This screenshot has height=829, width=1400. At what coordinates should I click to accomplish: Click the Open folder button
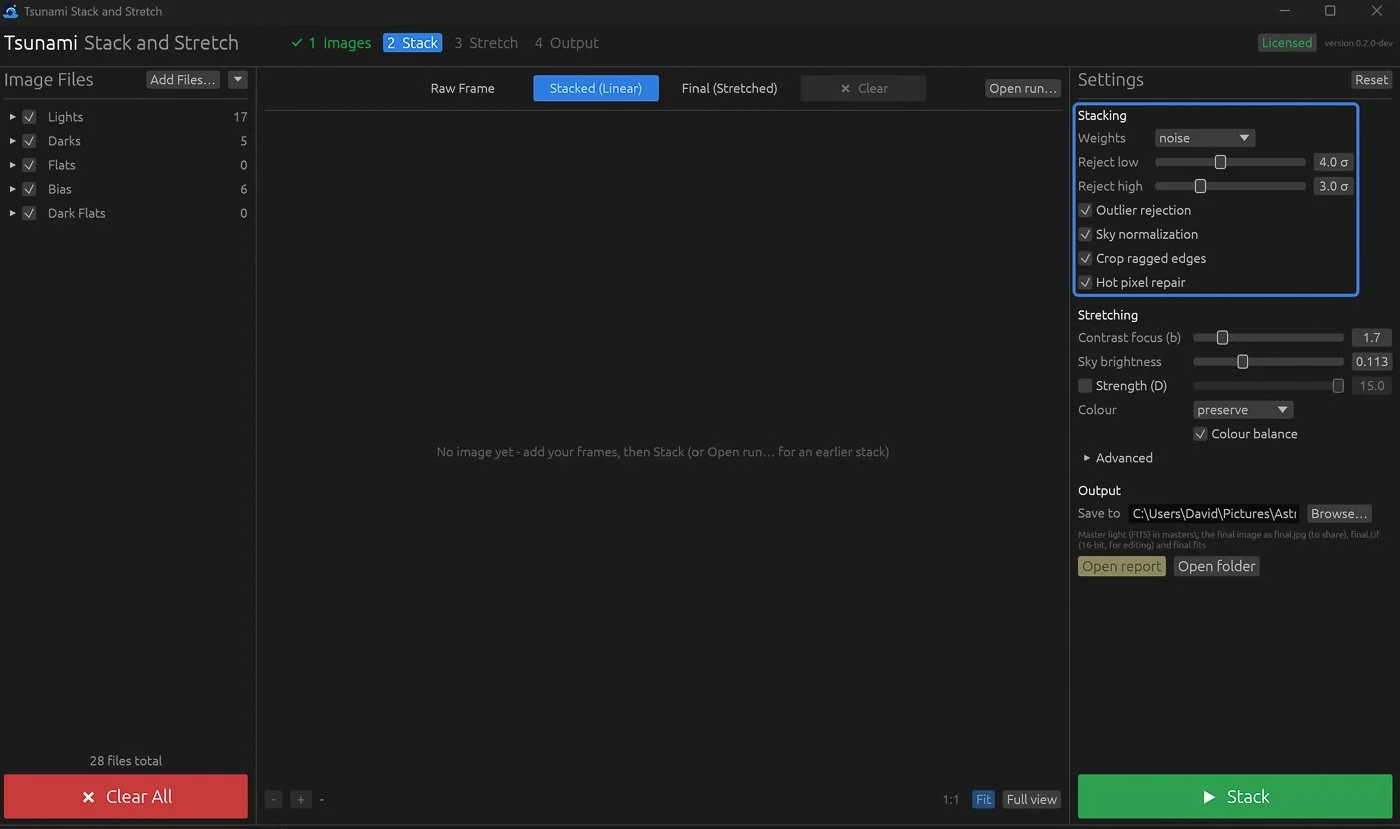pos(1217,566)
